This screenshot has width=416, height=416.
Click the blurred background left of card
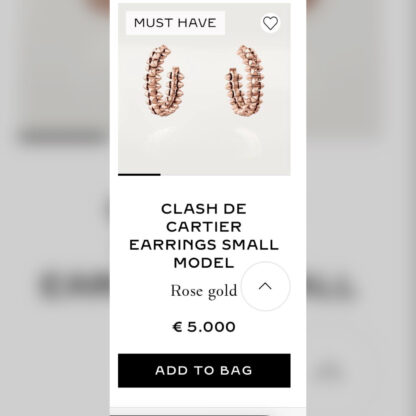click(55, 208)
